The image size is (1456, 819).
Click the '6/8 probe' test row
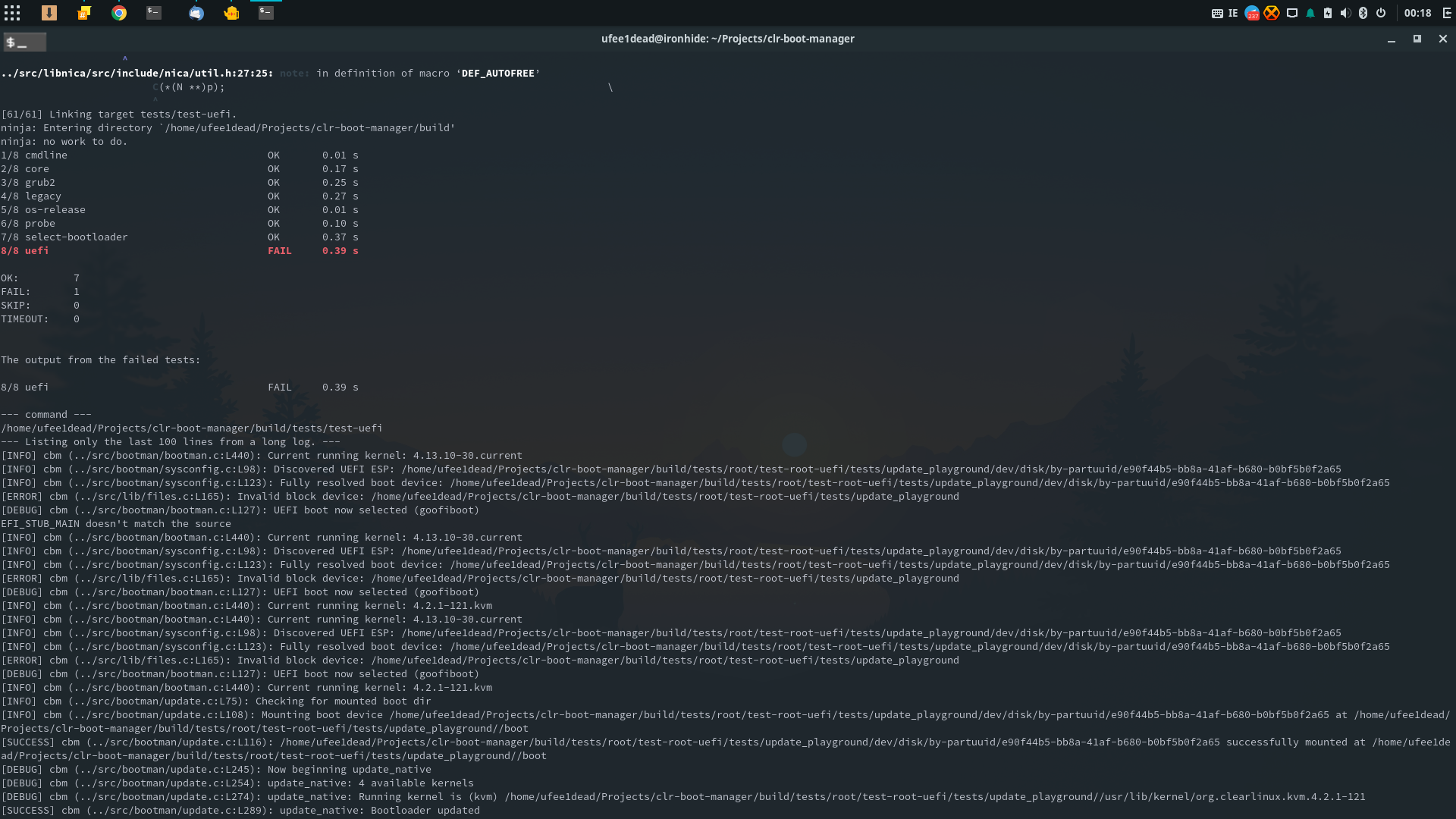coord(180,224)
